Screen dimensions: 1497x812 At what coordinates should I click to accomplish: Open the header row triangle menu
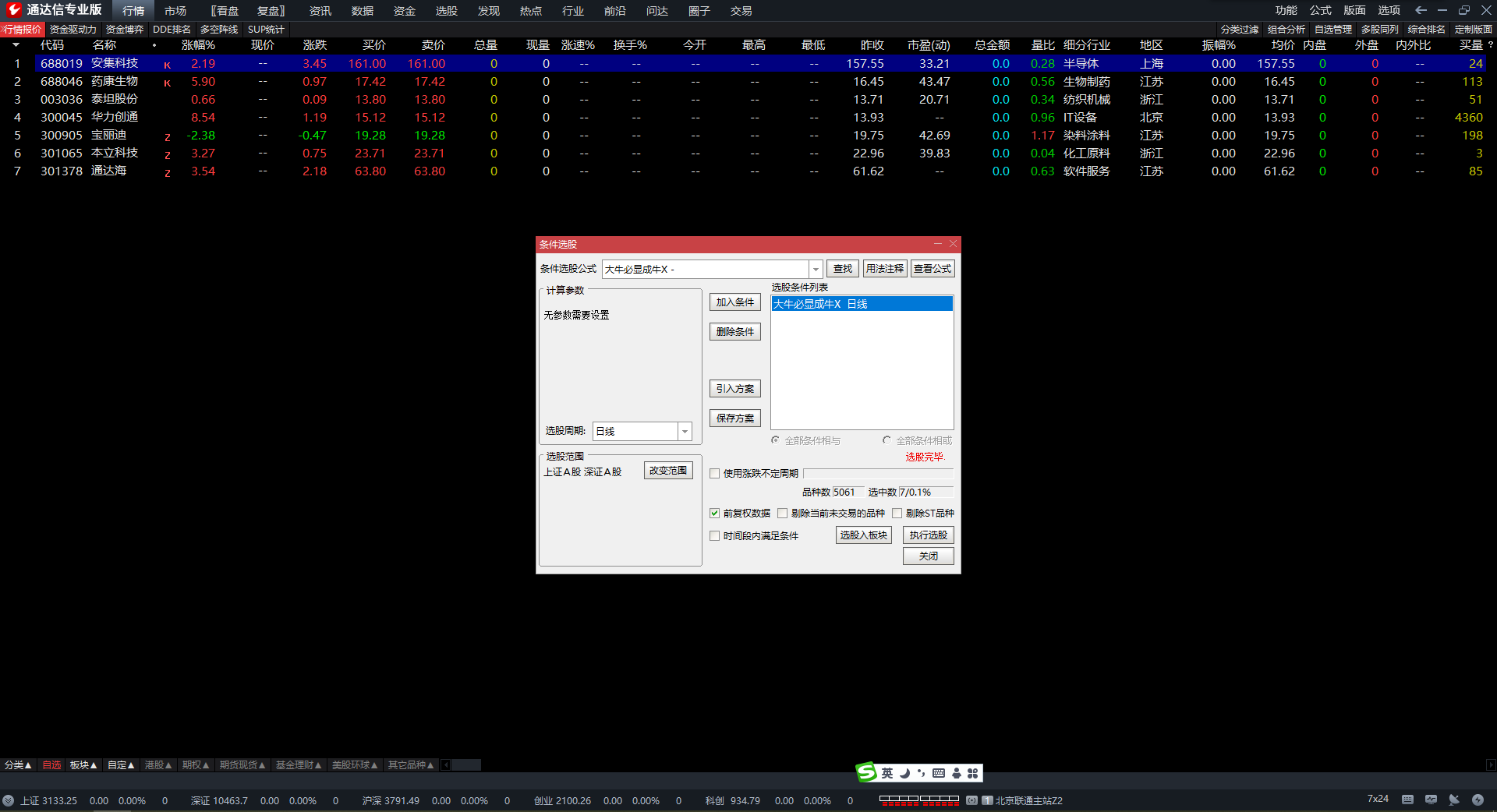[x=16, y=45]
